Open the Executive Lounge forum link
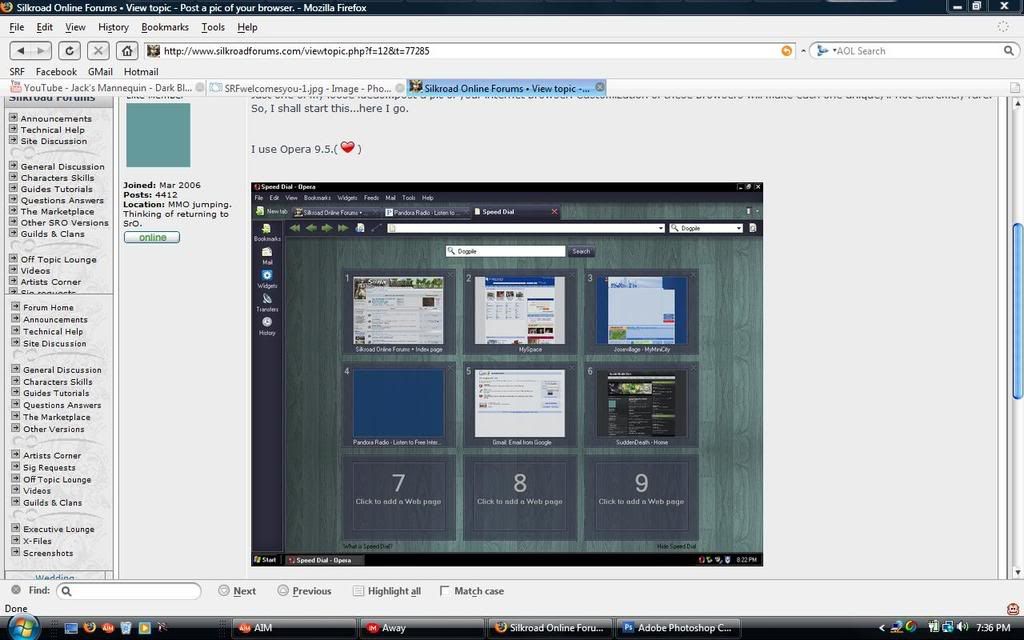 coord(58,529)
